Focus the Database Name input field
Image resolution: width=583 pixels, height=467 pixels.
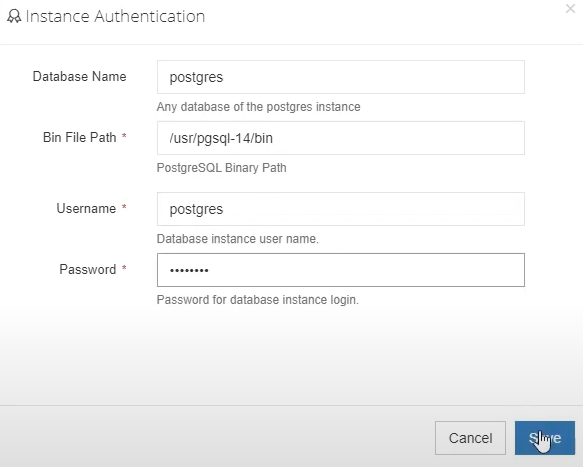tap(341, 77)
